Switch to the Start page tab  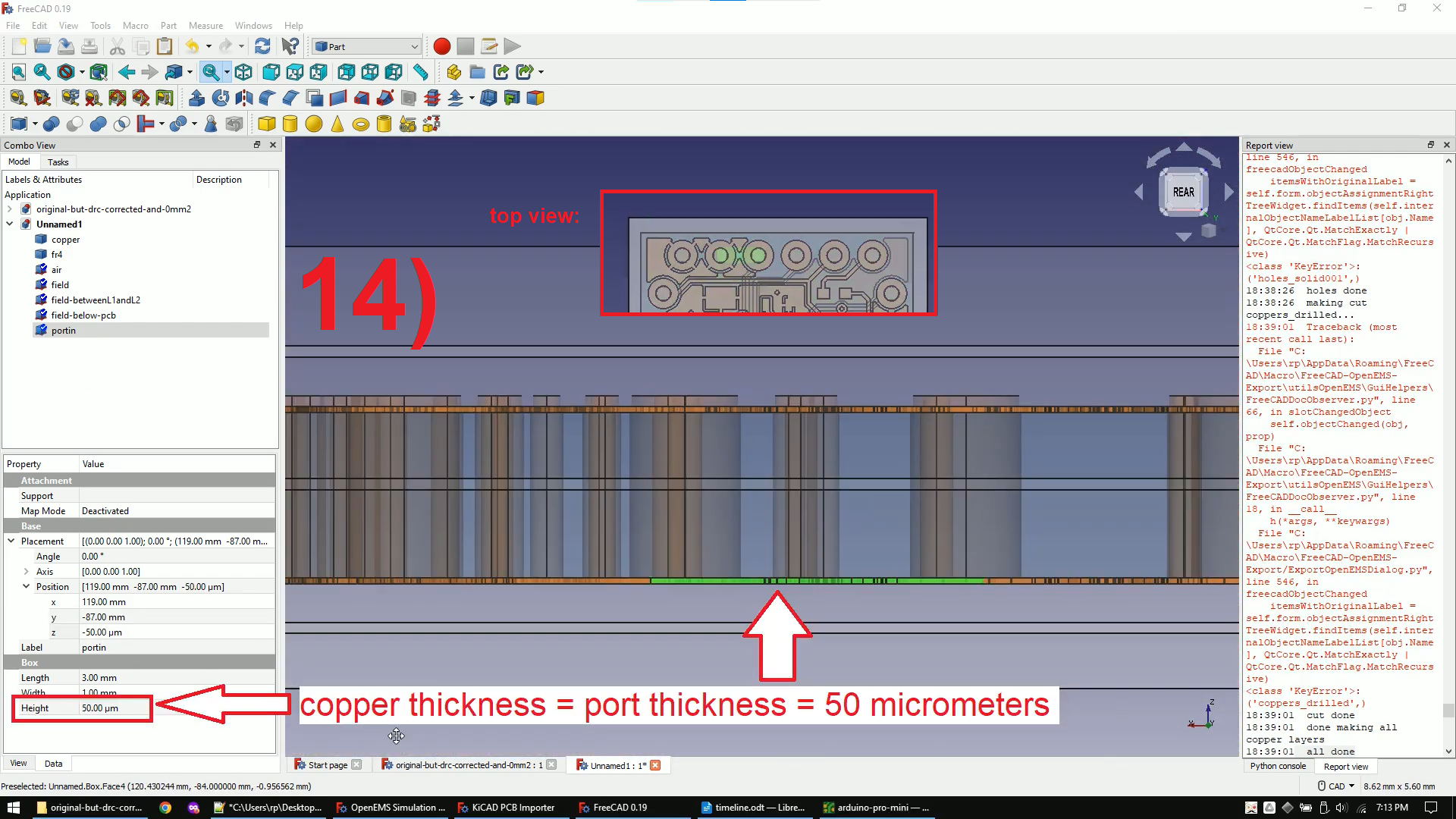pyautogui.click(x=328, y=765)
